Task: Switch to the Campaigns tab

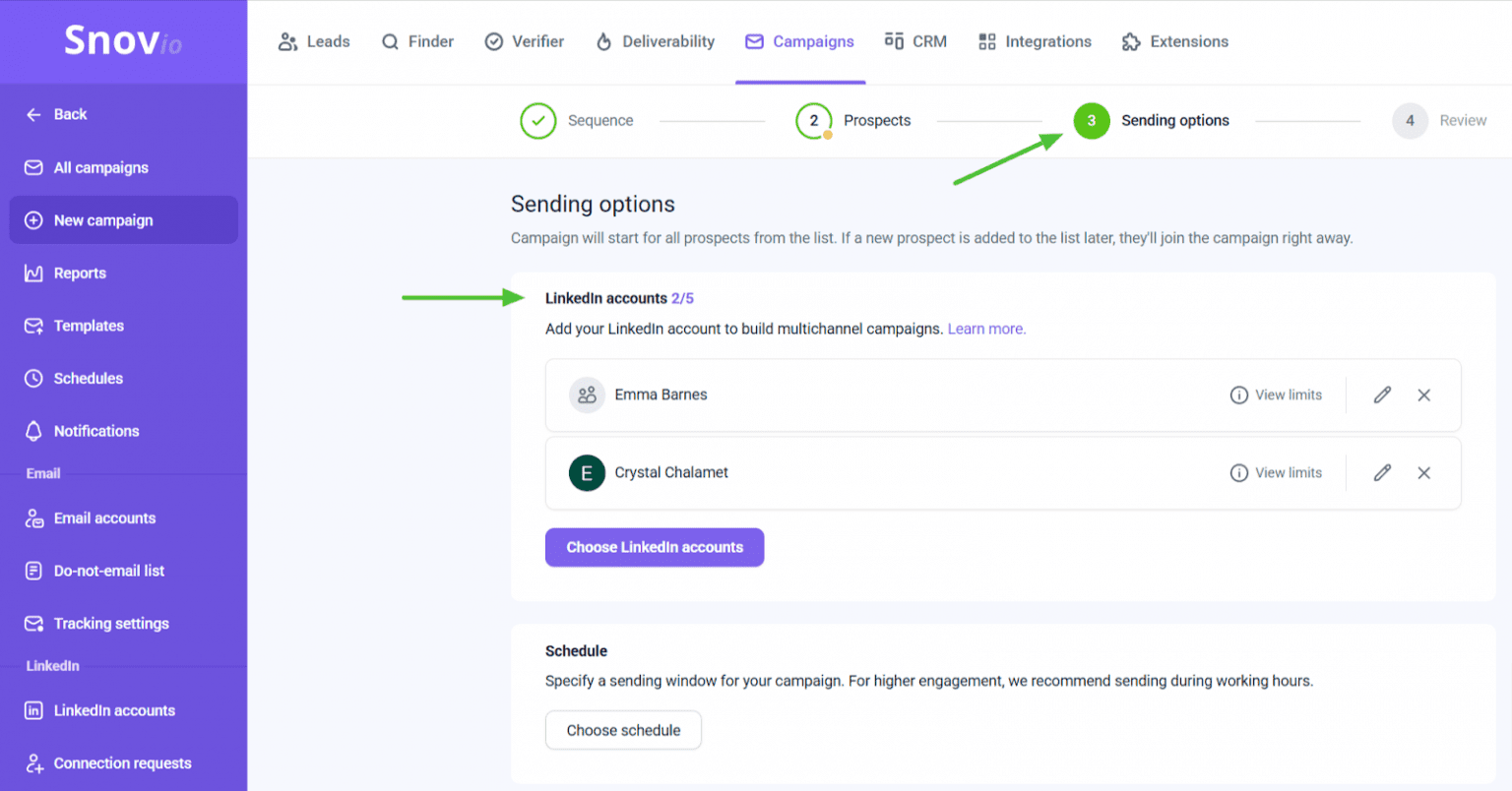Action: (x=799, y=41)
